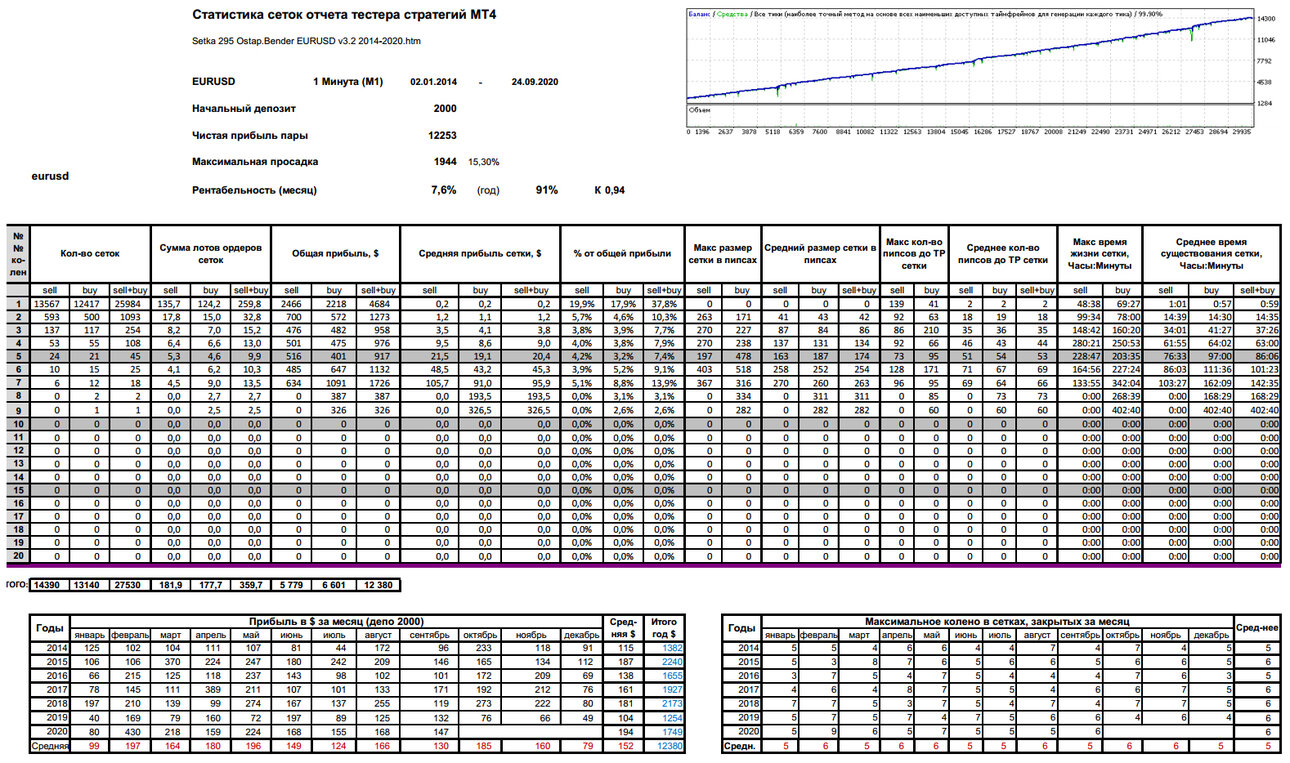Click the "% от общей прибыли" column header
Viewport: 1290px width, 763px height.
[x=620, y=254]
